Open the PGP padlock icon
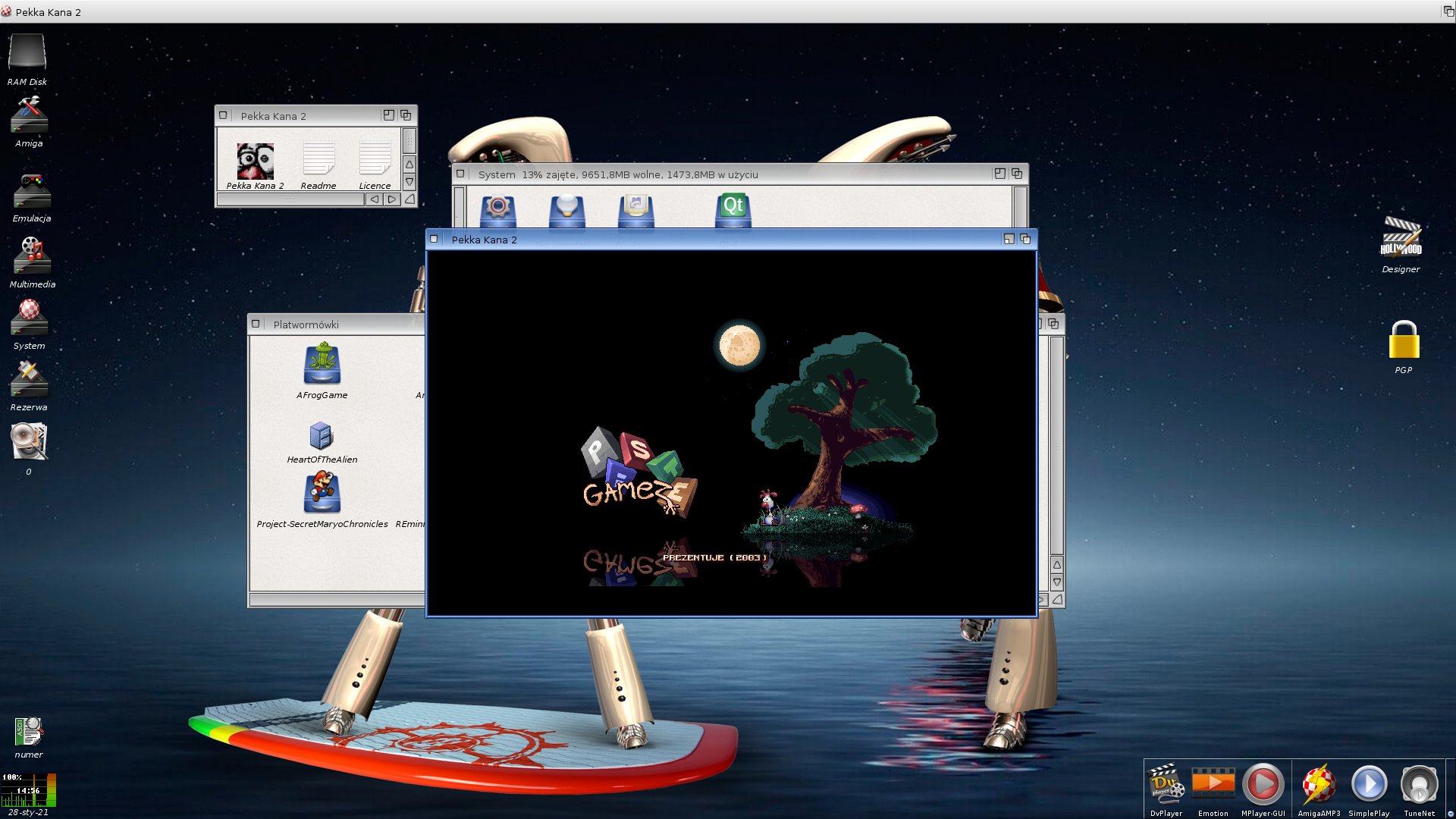 (x=1404, y=340)
